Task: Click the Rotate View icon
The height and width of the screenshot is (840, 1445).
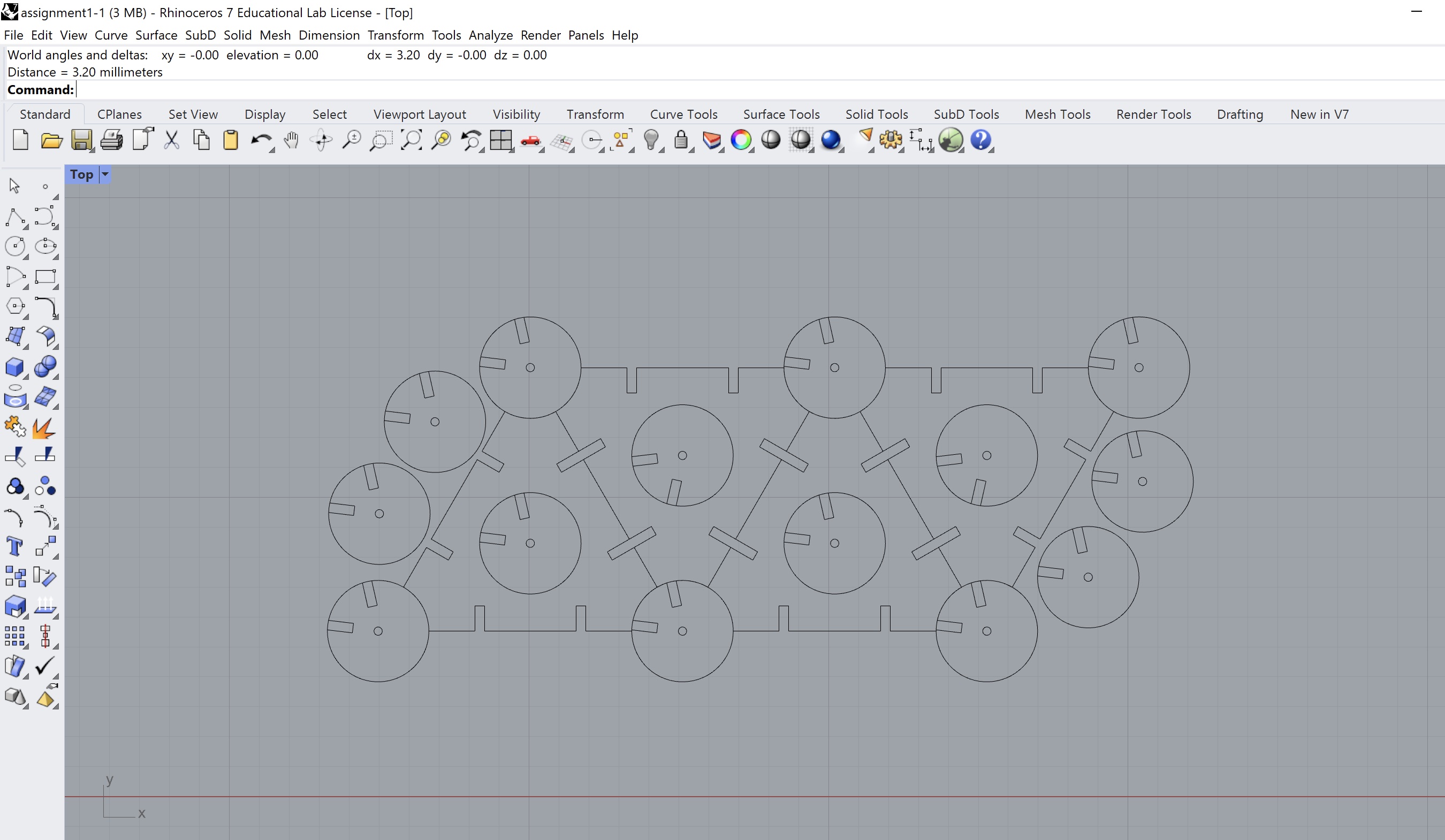Action: [321, 140]
